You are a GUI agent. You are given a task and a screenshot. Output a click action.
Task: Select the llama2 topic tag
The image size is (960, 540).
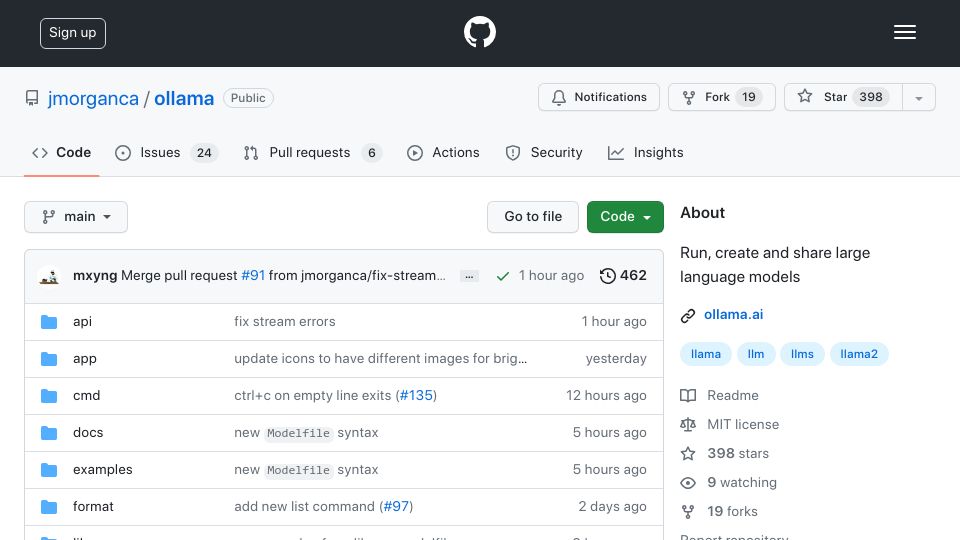859,354
